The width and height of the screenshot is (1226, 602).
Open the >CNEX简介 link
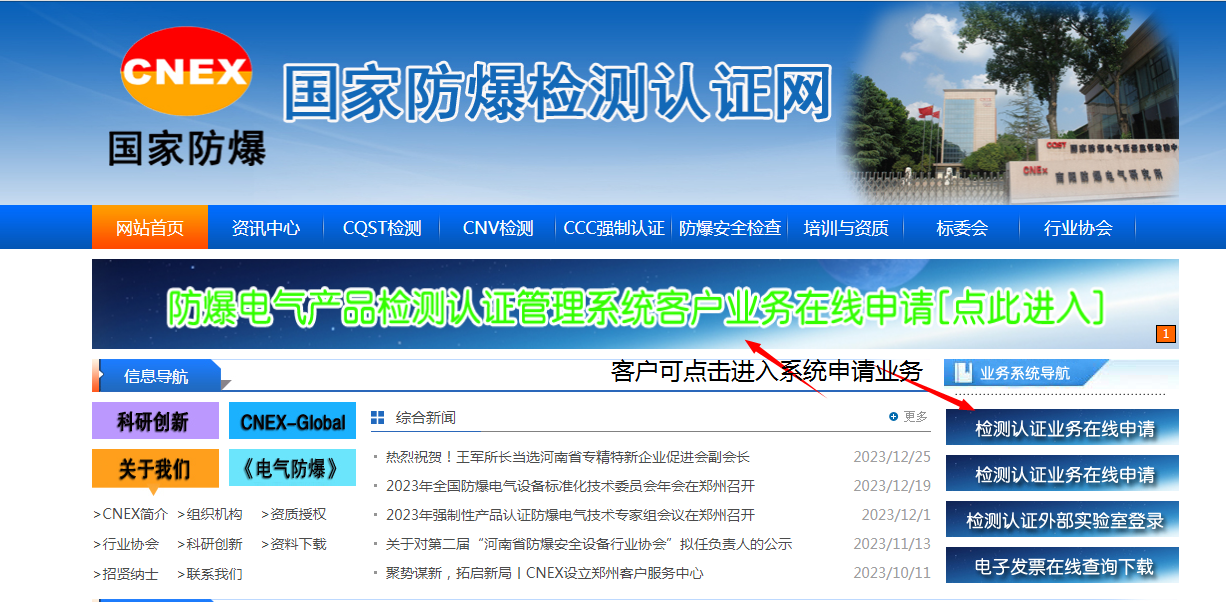tap(130, 515)
